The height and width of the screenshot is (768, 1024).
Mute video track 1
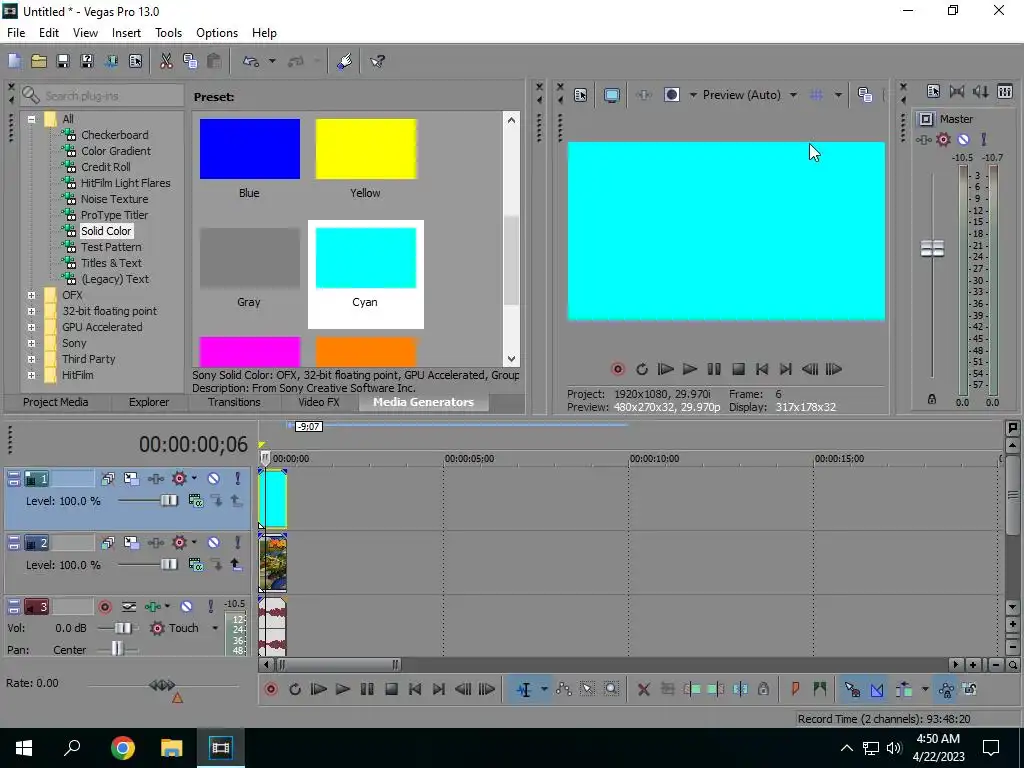(x=214, y=479)
